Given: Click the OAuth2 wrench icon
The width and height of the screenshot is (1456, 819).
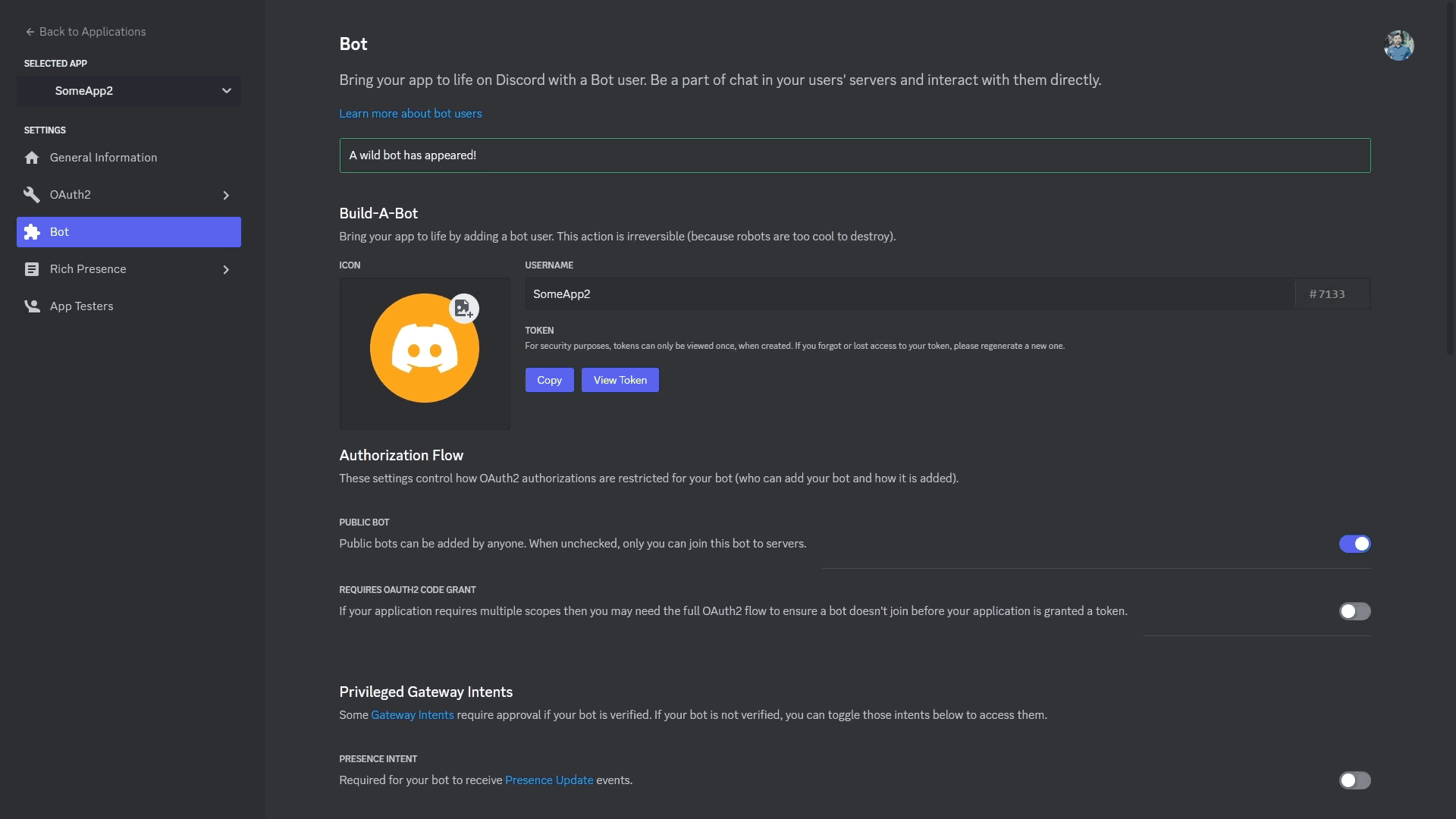Looking at the screenshot, I should (x=32, y=194).
